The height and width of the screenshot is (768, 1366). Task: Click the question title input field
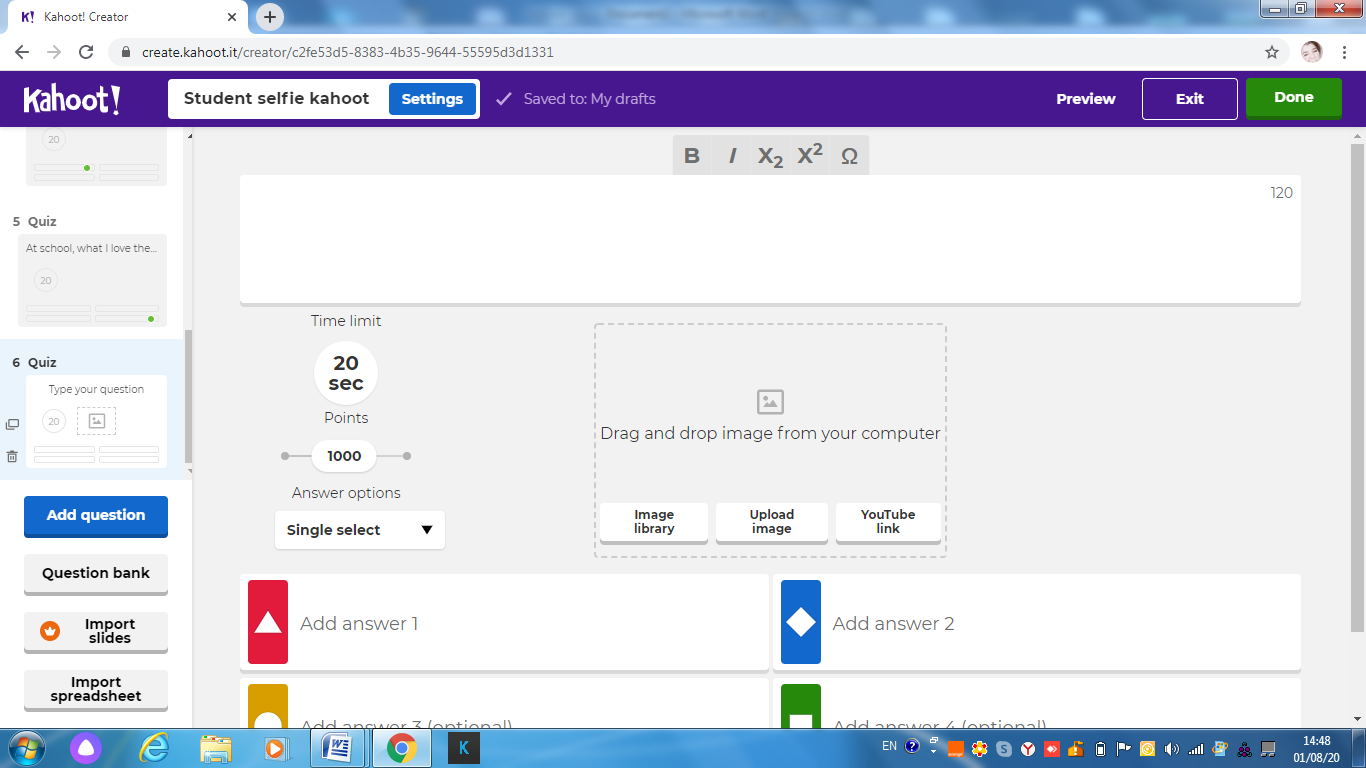pos(770,239)
